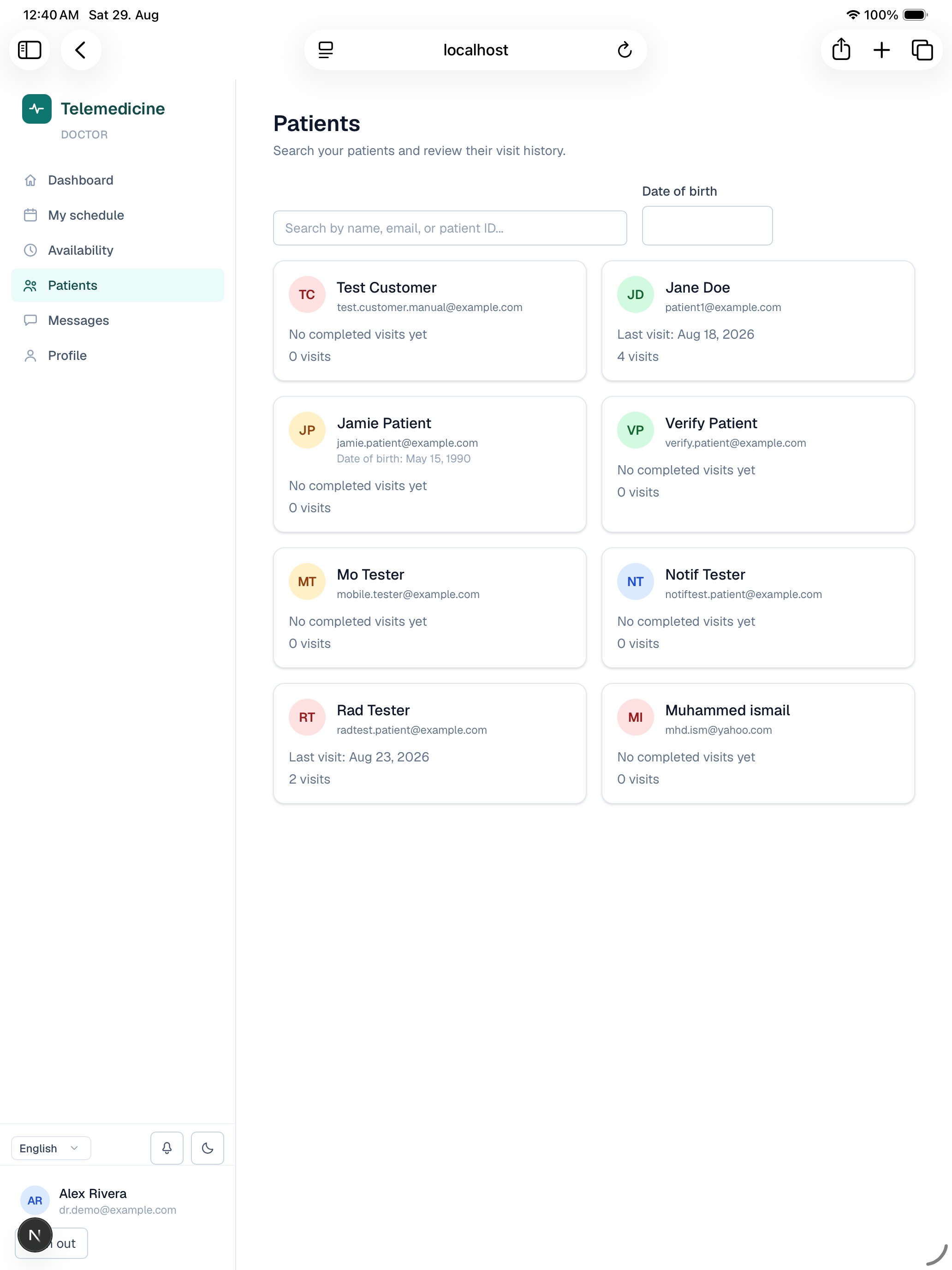Click 'Date of birth: May 15, 1990' text
Viewport: 952px width, 1270px height.
pos(404,459)
